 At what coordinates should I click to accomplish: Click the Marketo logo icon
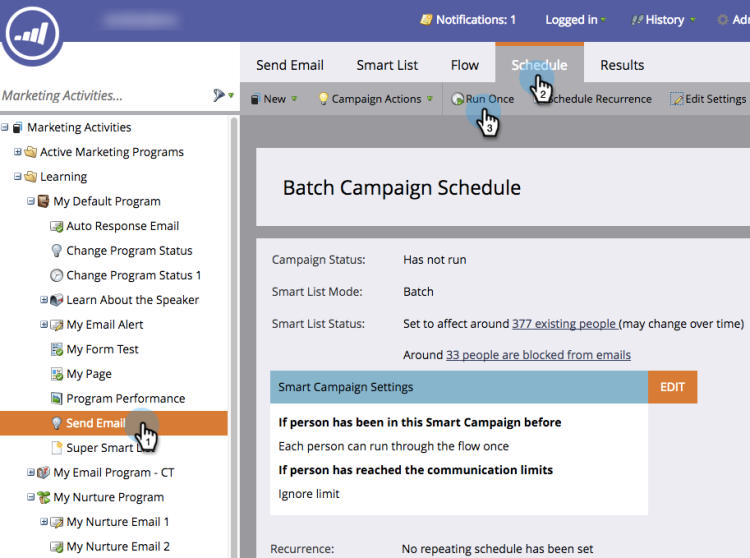33,34
